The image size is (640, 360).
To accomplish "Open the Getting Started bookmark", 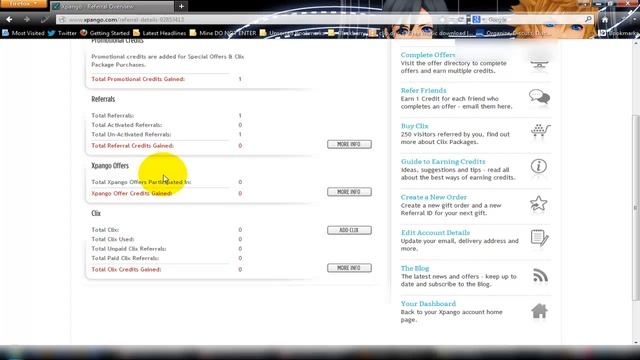I will [105, 33].
